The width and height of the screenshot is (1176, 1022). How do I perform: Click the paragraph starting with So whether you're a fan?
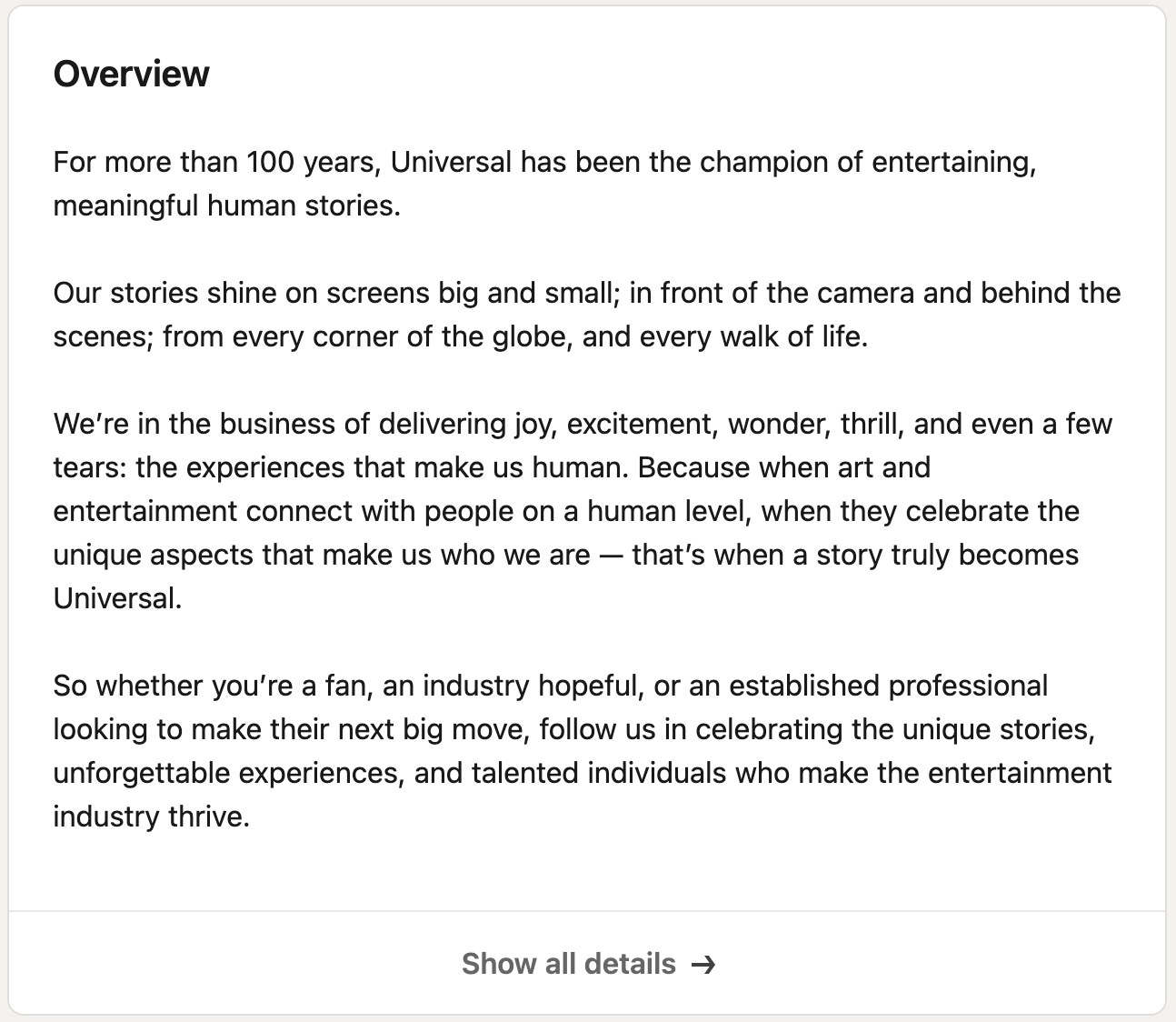[x=583, y=751]
